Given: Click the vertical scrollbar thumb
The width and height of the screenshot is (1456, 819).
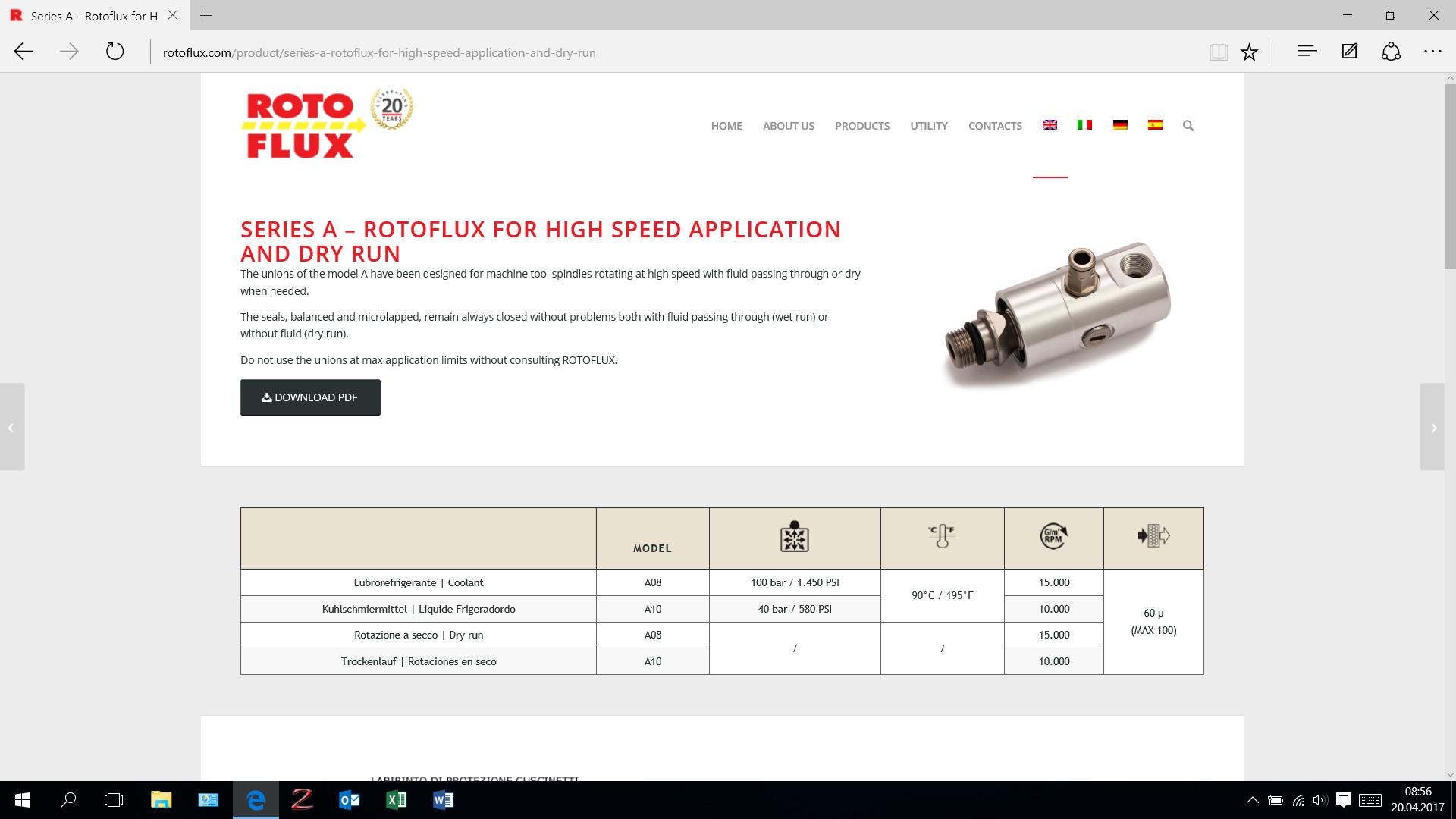Looking at the screenshot, I should coord(1450,176).
